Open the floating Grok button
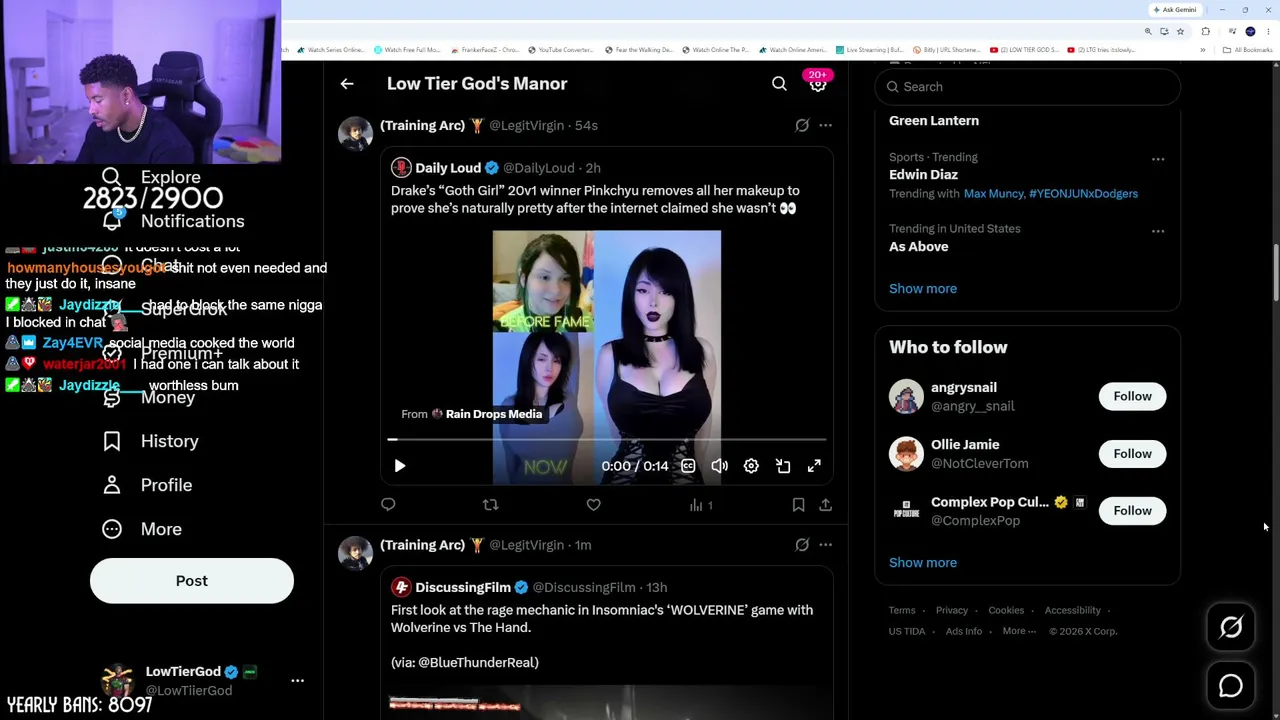 [x=1231, y=627]
